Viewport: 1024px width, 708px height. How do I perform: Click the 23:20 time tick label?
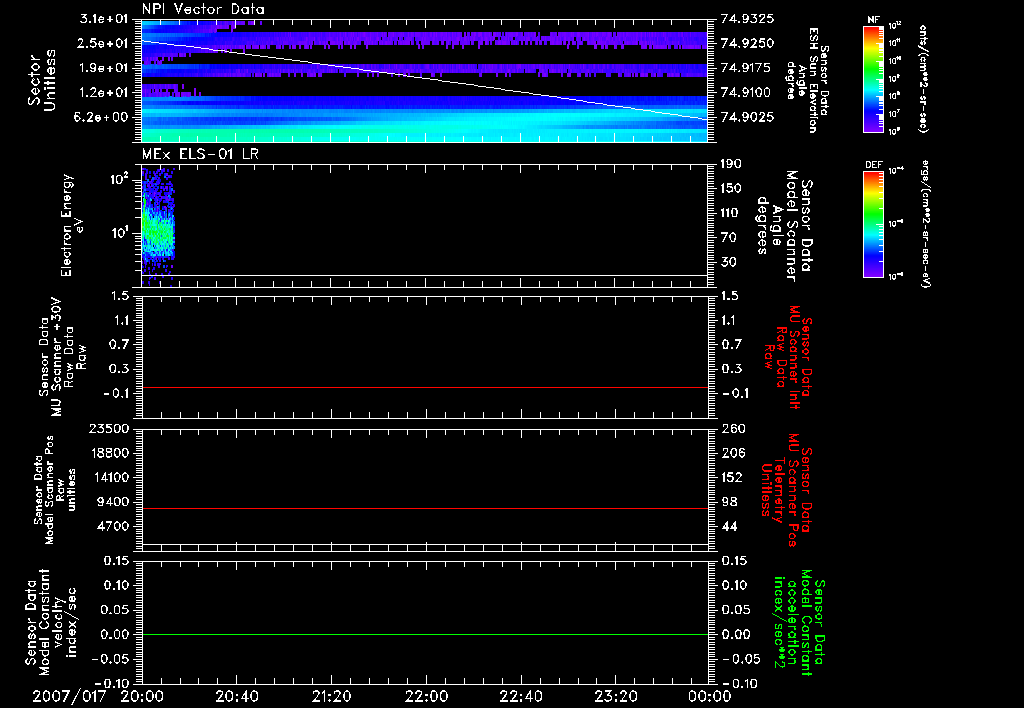point(615,696)
